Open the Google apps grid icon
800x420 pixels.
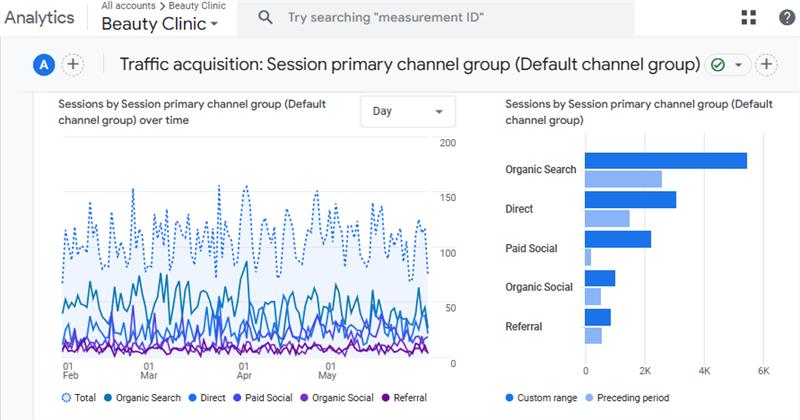click(749, 17)
